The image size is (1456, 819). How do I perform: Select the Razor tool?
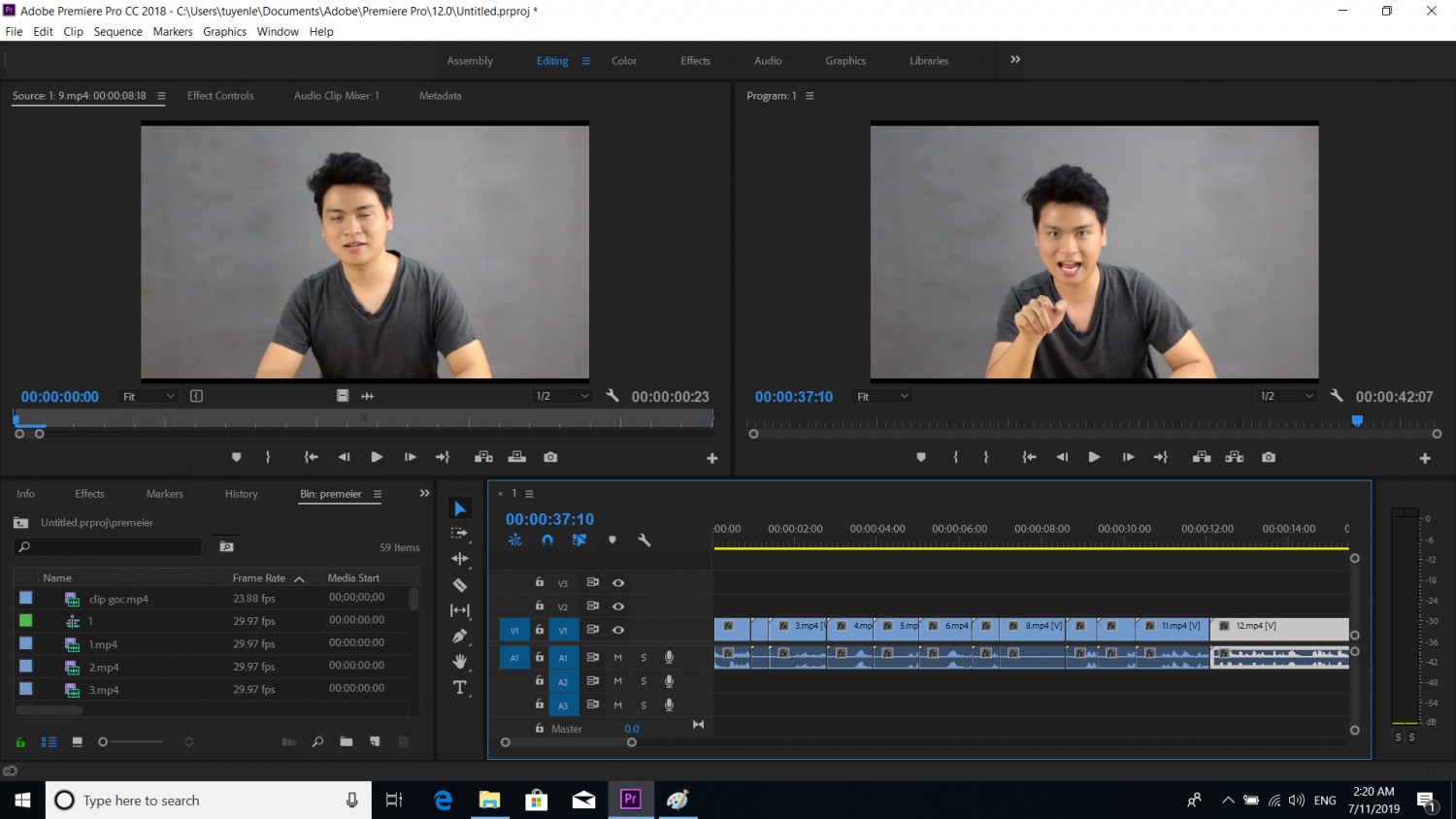pos(460,584)
